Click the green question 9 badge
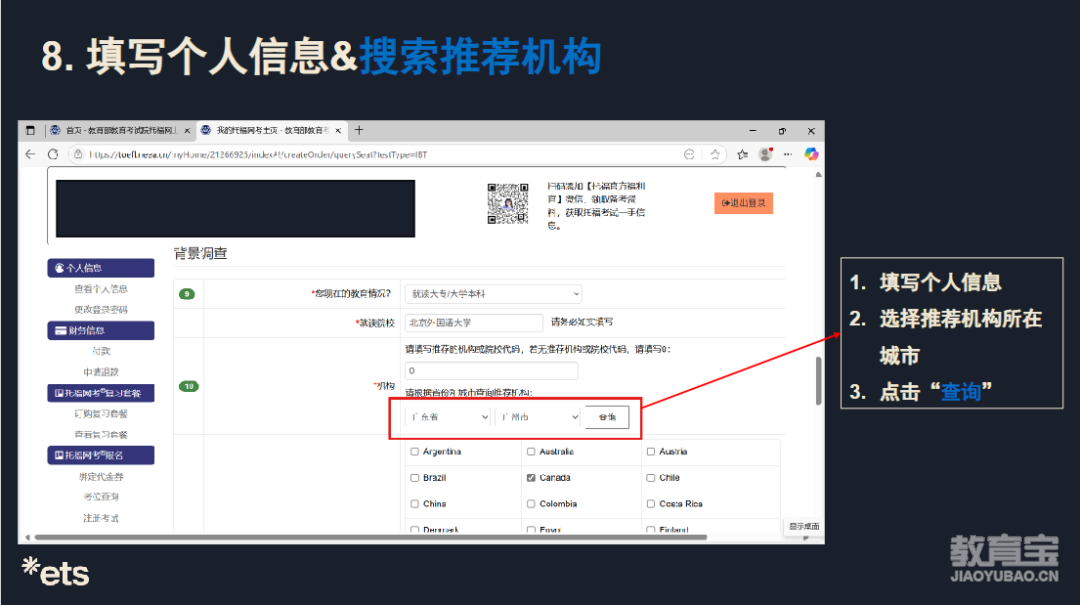Viewport: 1080px width, 605px height. (x=187, y=294)
